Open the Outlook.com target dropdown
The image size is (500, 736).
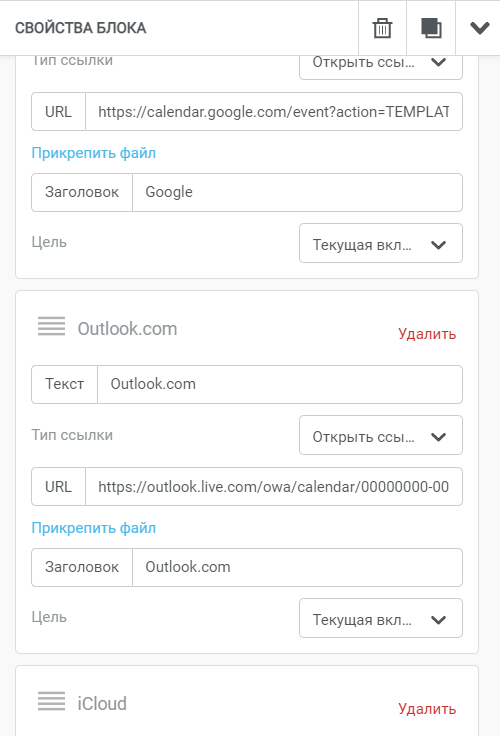381,618
